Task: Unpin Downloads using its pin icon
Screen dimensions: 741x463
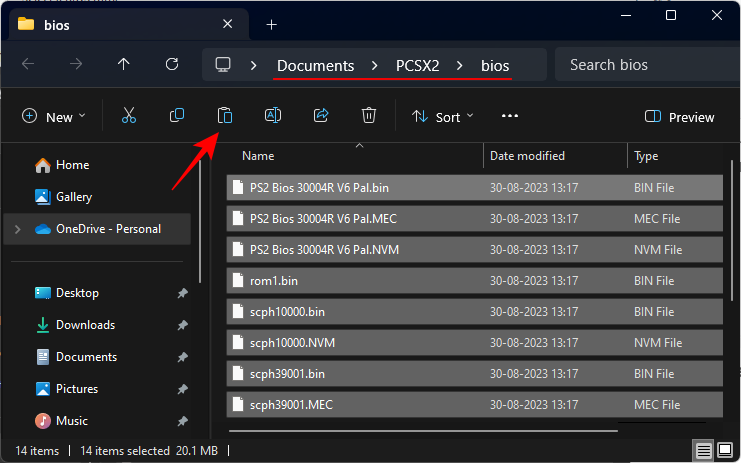Action: pos(182,325)
